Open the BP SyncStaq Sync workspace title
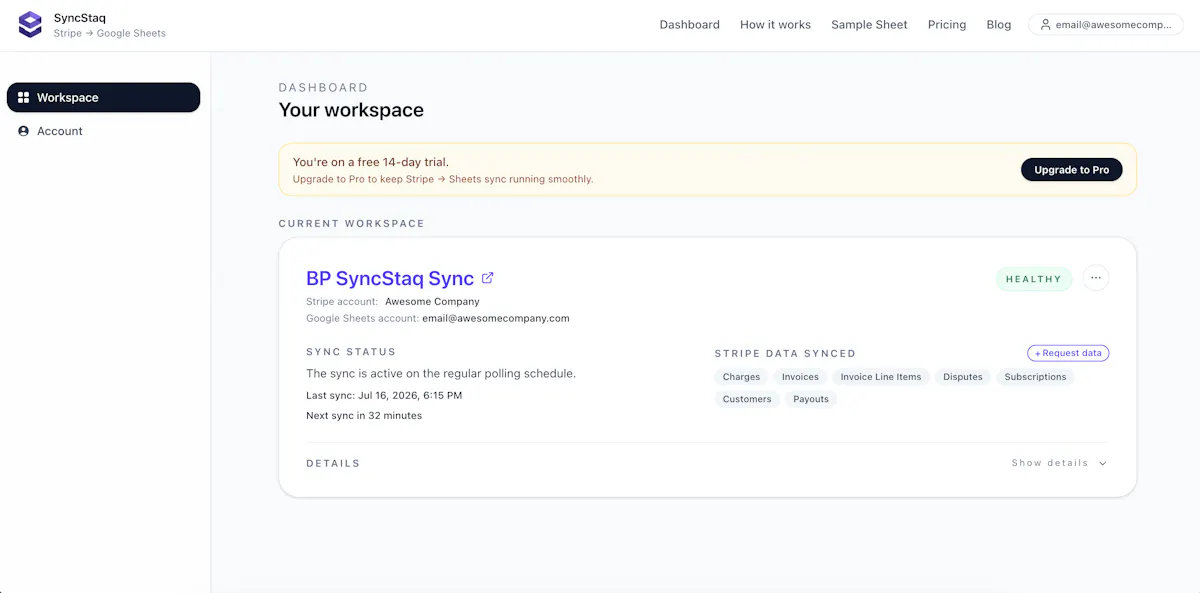The width and height of the screenshot is (1200, 593). click(390, 278)
